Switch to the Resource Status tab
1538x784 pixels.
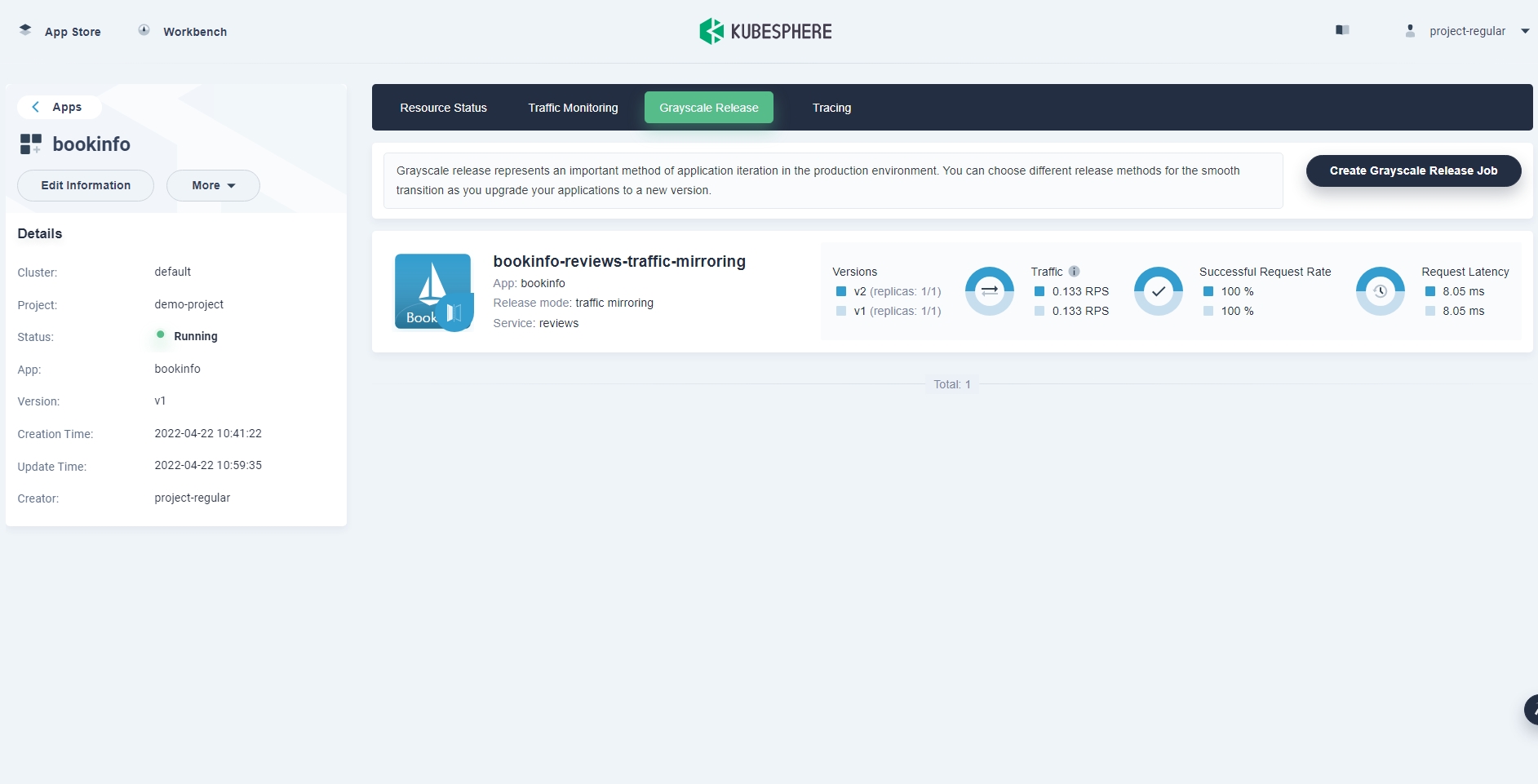pos(443,108)
